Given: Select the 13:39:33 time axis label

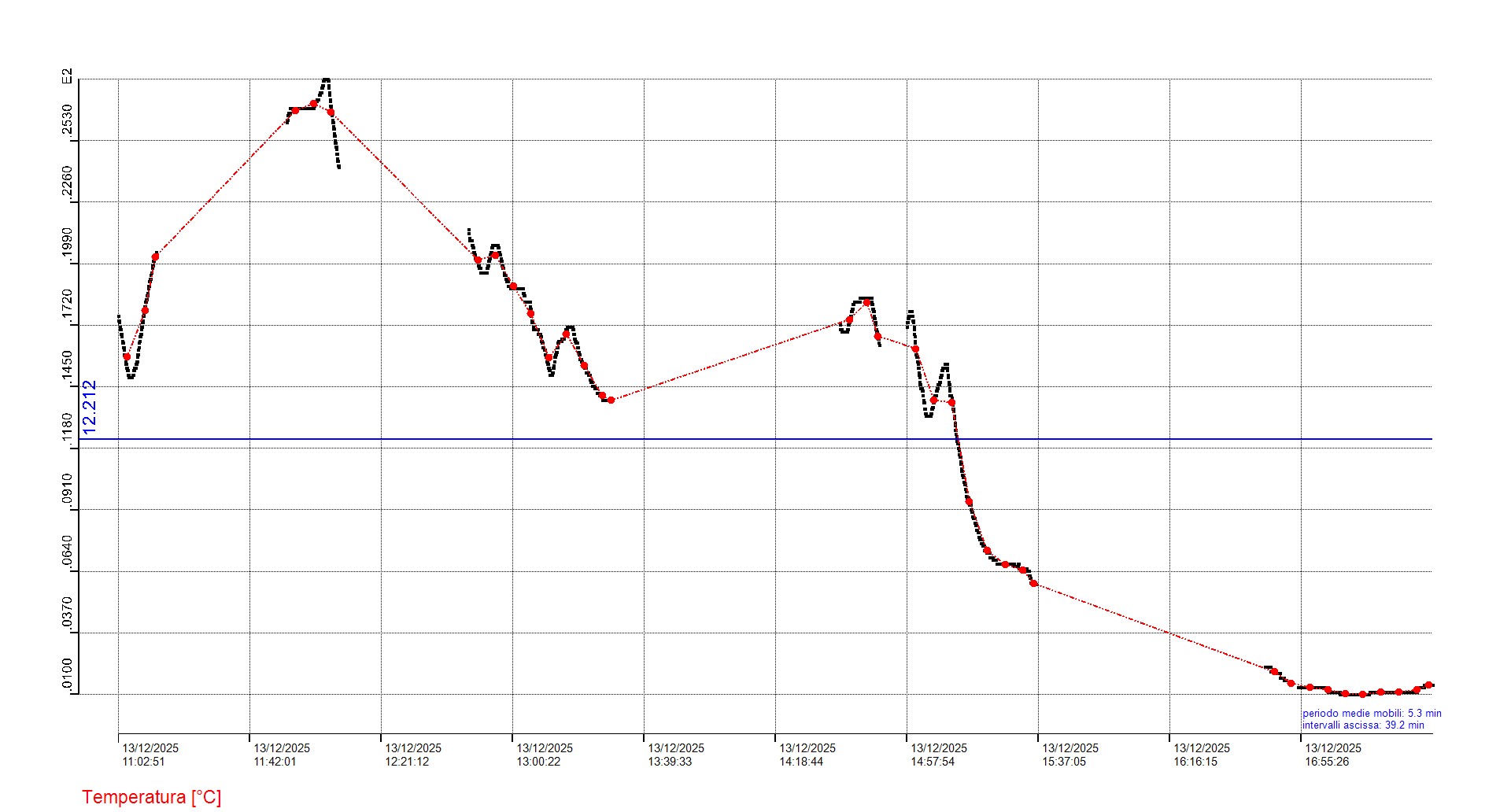Looking at the screenshot, I should click(670, 762).
